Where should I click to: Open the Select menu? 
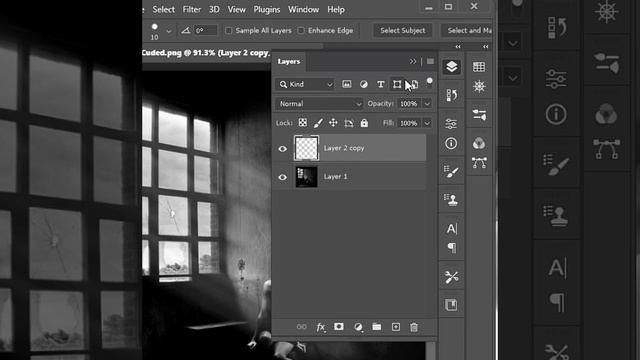163,9
